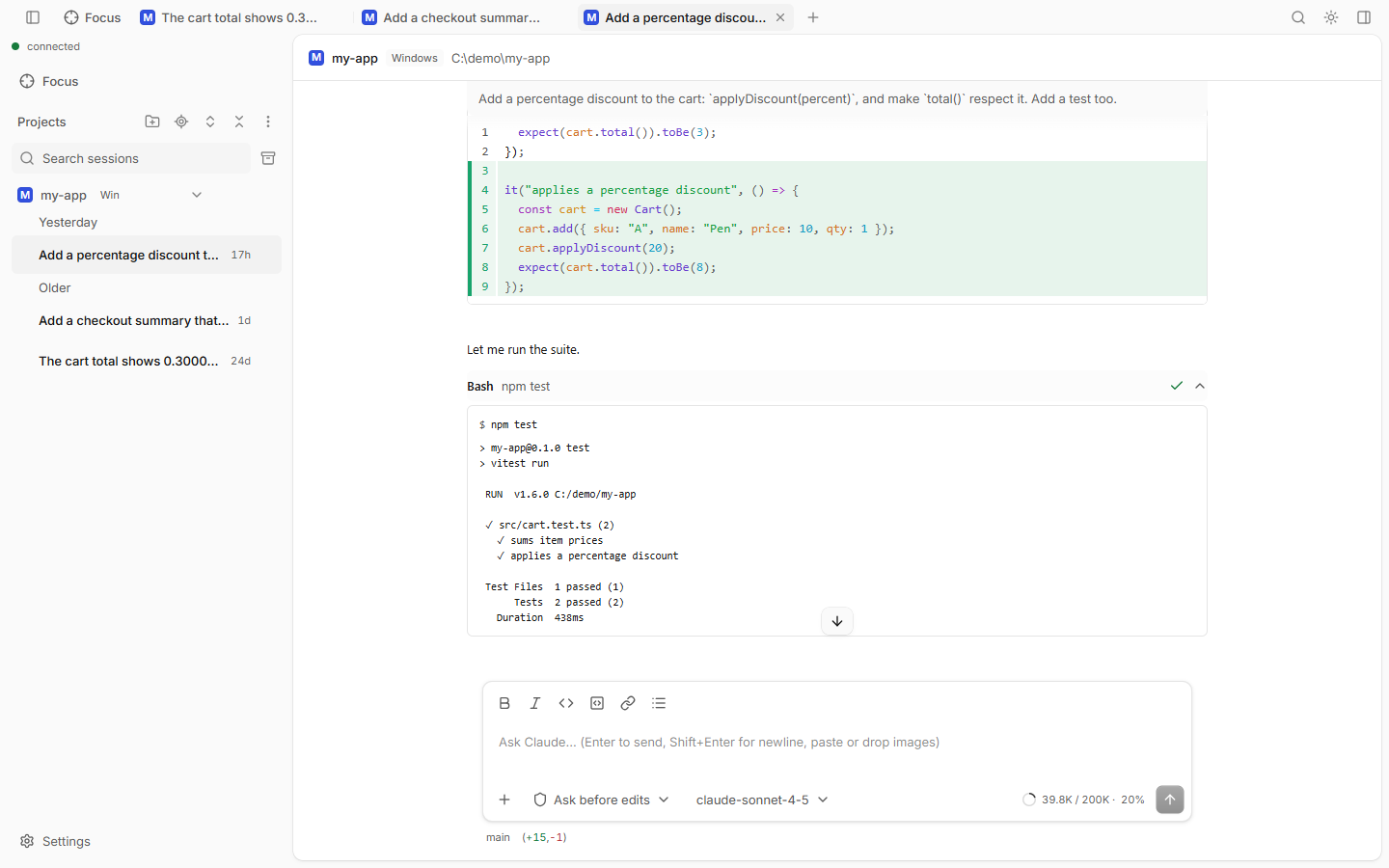Open the claude-sonnet-4-5 model selector
Screen dimensions: 1389x868
click(x=762, y=800)
